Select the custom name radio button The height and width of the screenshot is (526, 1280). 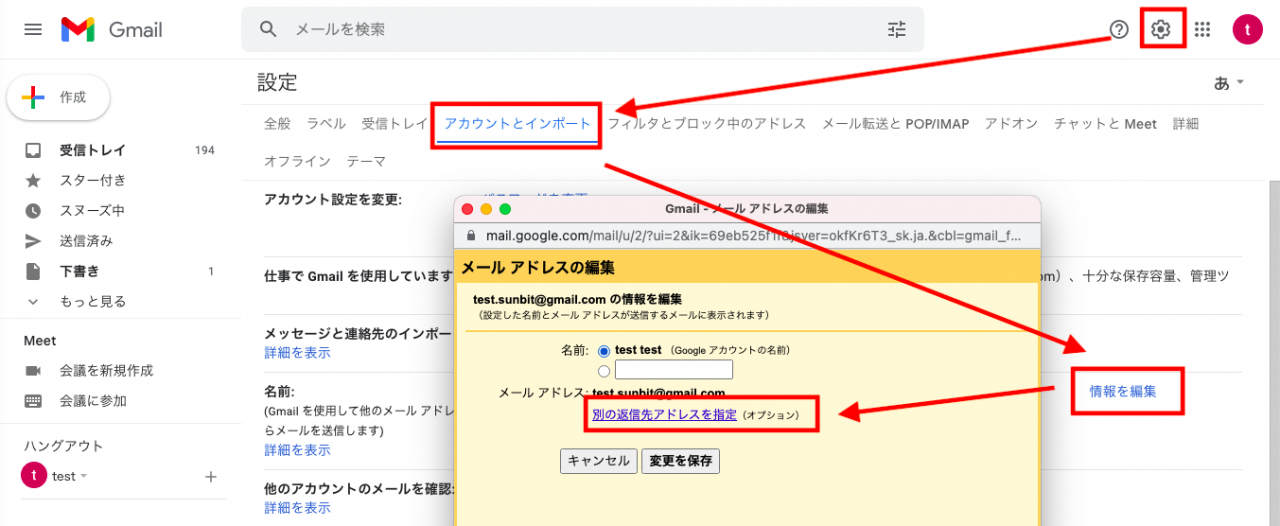click(x=604, y=371)
